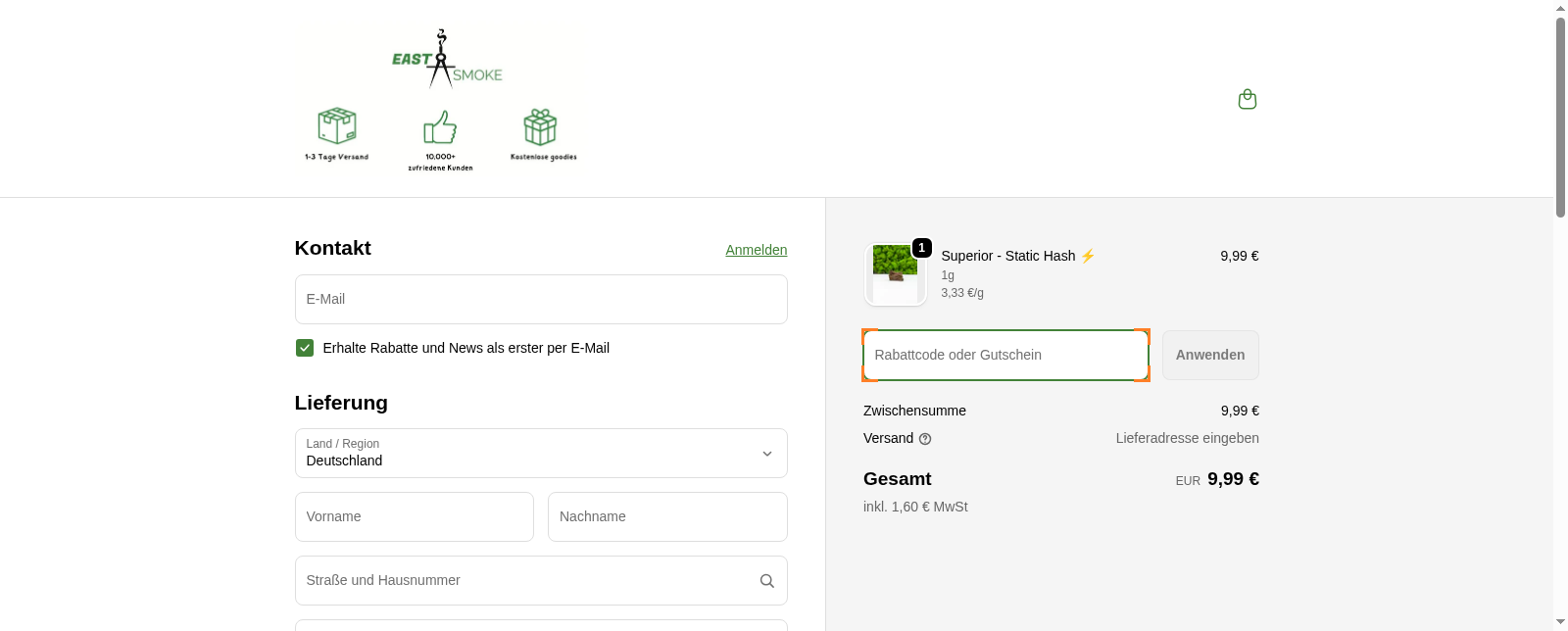Focus the E-Mail input field
The width and height of the screenshot is (1568, 631).
click(x=541, y=300)
